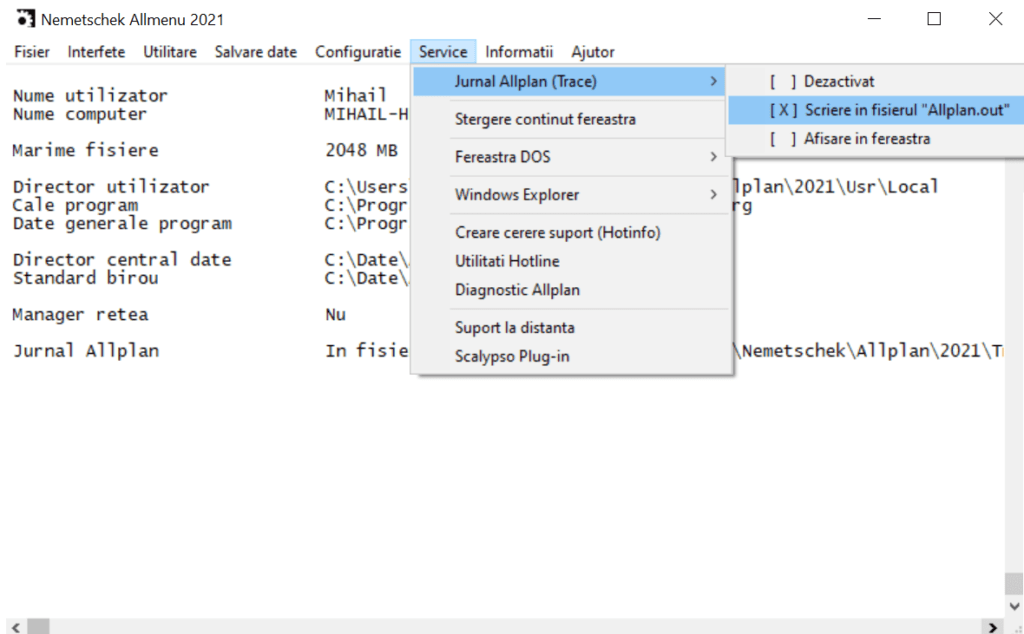
Task: Click the "Nume computer" label
Action: click(x=80, y=114)
